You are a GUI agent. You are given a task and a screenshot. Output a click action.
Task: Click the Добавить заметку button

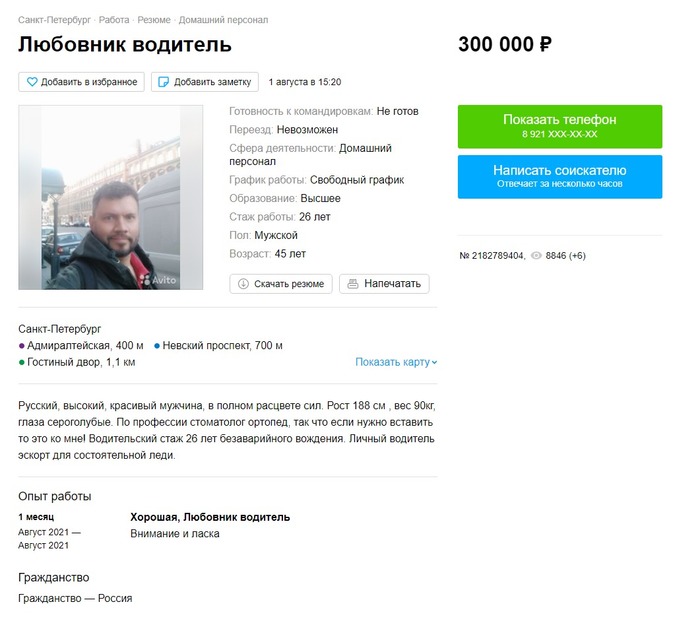click(x=205, y=82)
